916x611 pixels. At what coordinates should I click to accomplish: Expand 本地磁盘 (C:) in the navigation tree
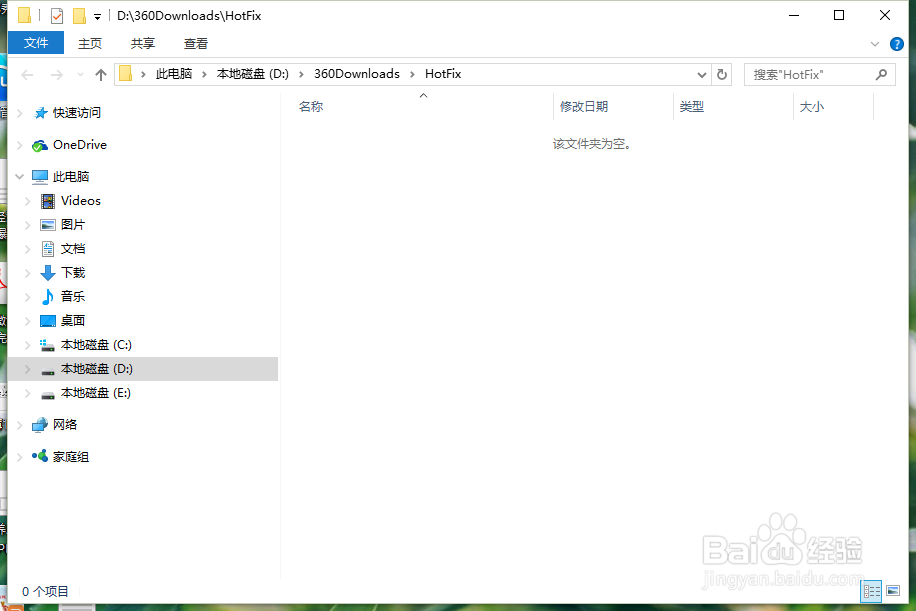30,344
